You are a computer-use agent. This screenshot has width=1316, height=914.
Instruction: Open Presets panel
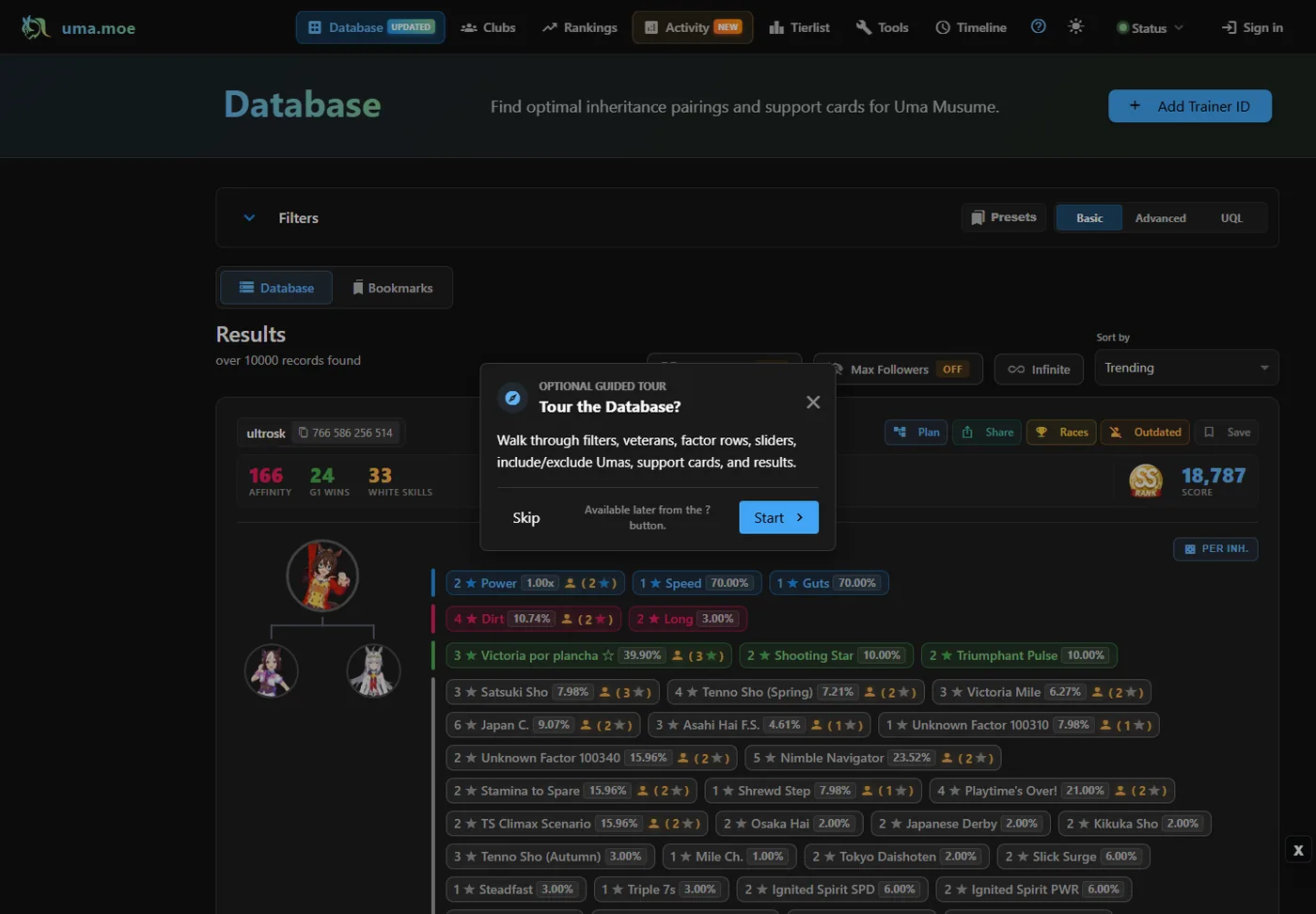[x=1004, y=217]
